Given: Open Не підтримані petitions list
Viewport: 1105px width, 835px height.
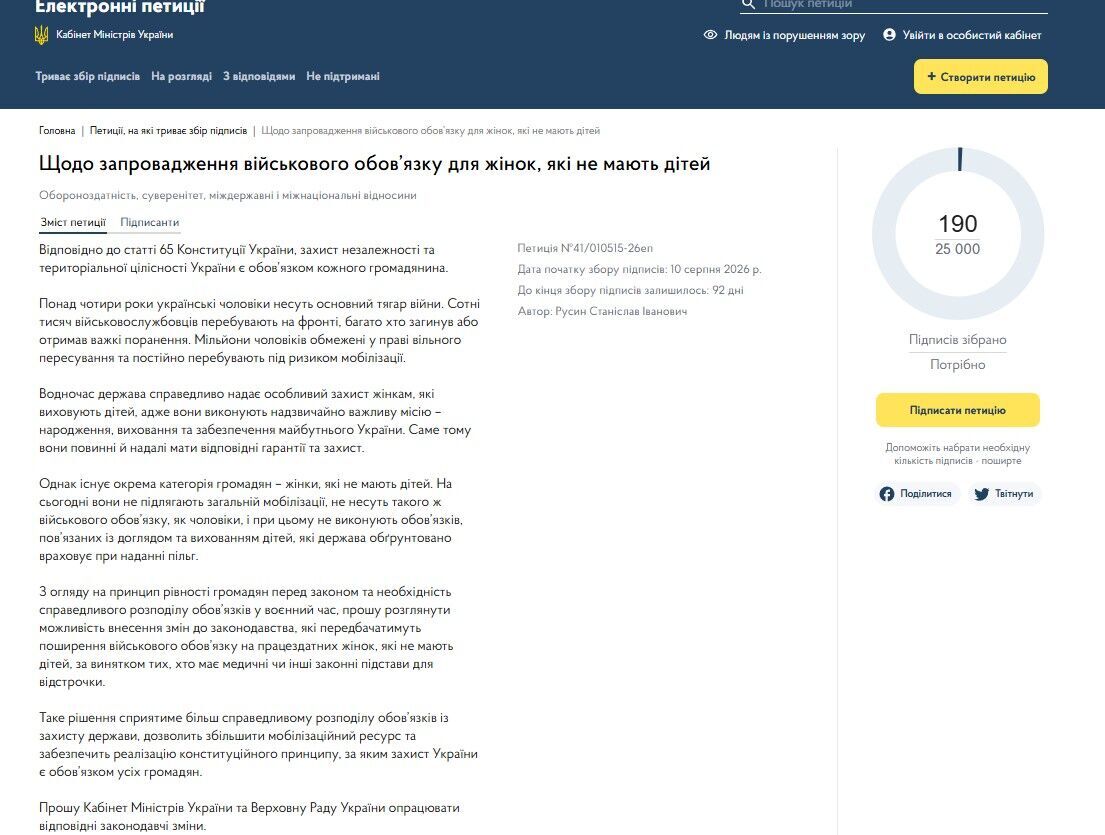Looking at the screenshot, I should click(x=342, y=76).
